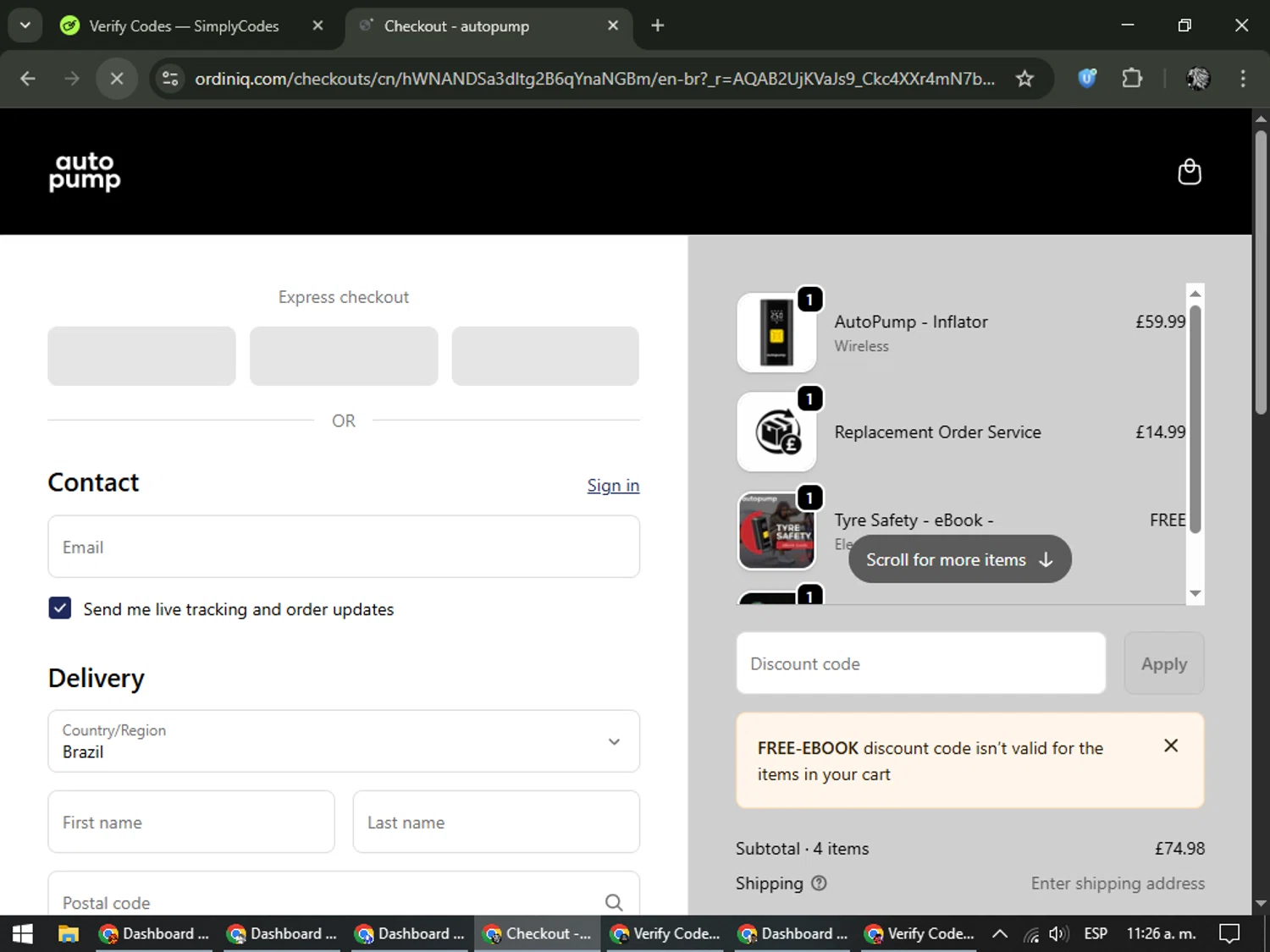Image resolution: width=1270 pixels, height=952 pixels.
Task: Click the AutoPump - Inflator item name
Action: point(911,322)
